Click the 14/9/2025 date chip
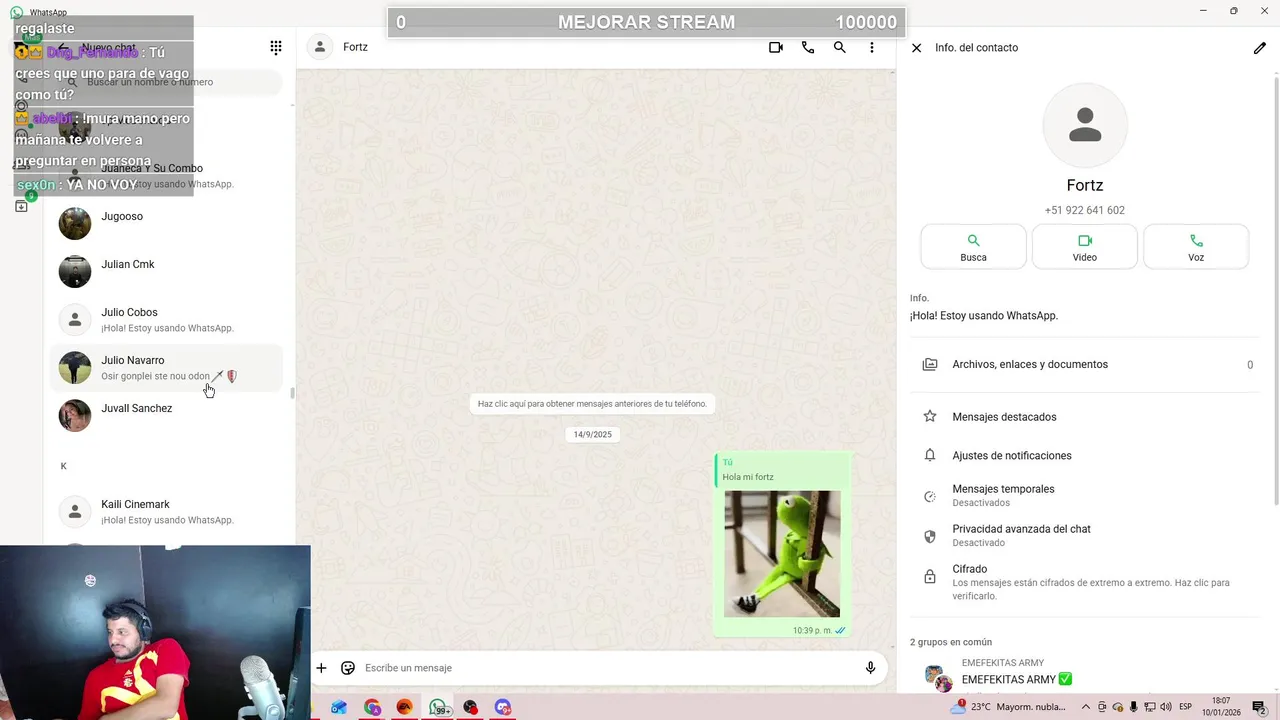1280x720 pixels. point(593,435)
